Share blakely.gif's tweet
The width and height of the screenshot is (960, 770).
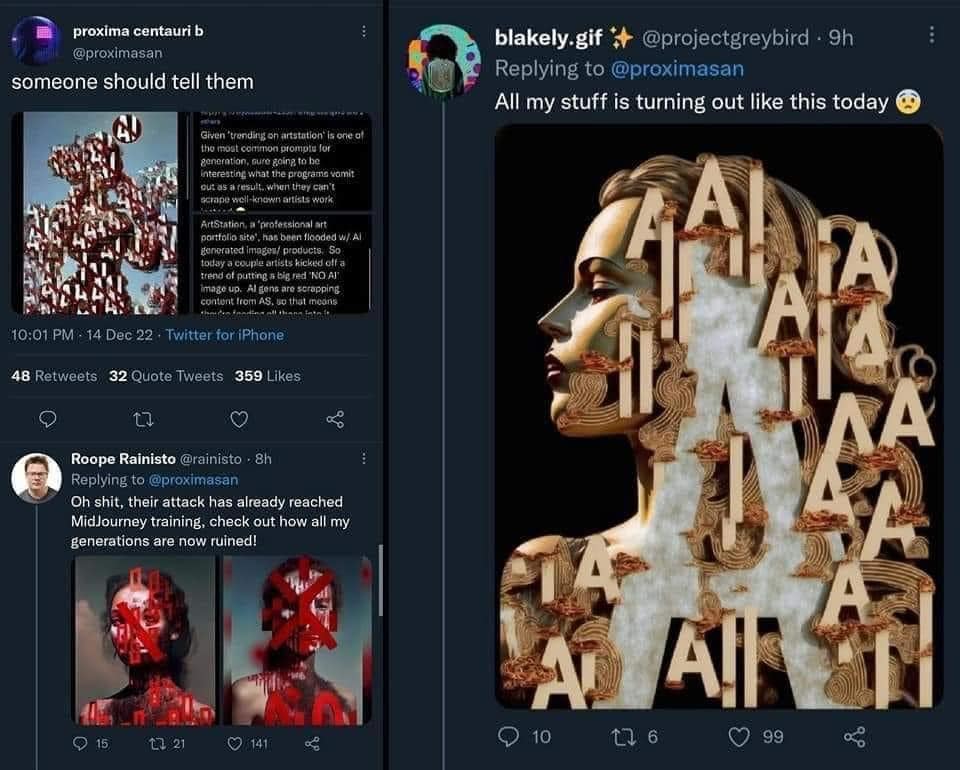pyautogui.click(x=854, y=737)
